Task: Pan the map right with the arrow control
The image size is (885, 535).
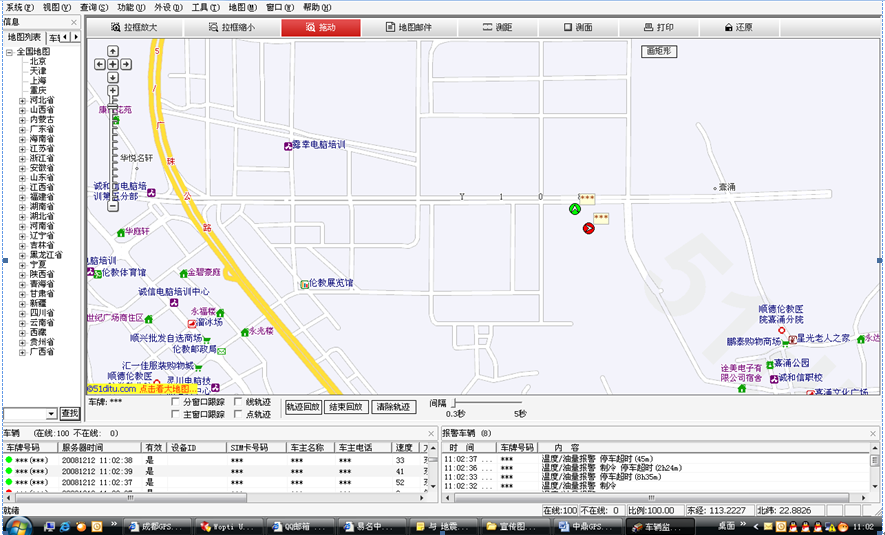Action: click(x=126, y=64)
